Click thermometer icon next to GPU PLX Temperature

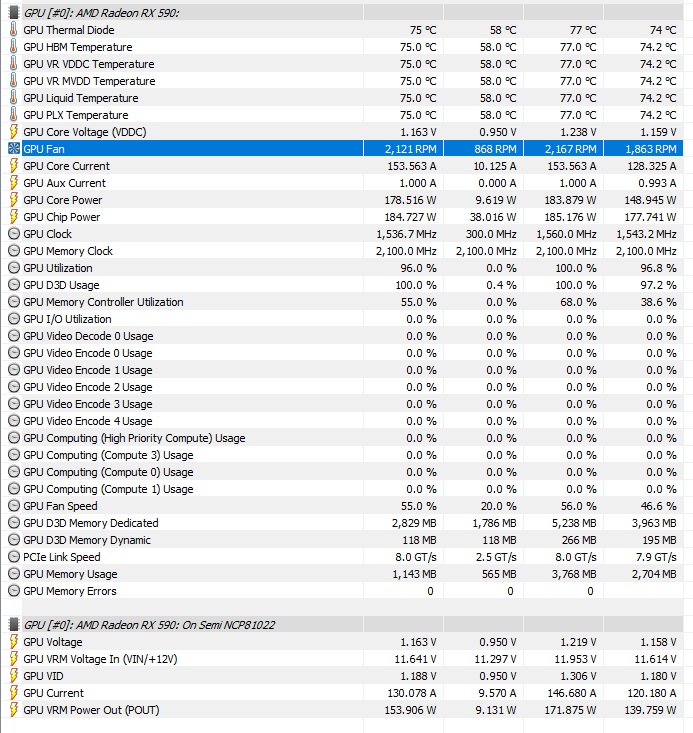[x=14, y=115]
